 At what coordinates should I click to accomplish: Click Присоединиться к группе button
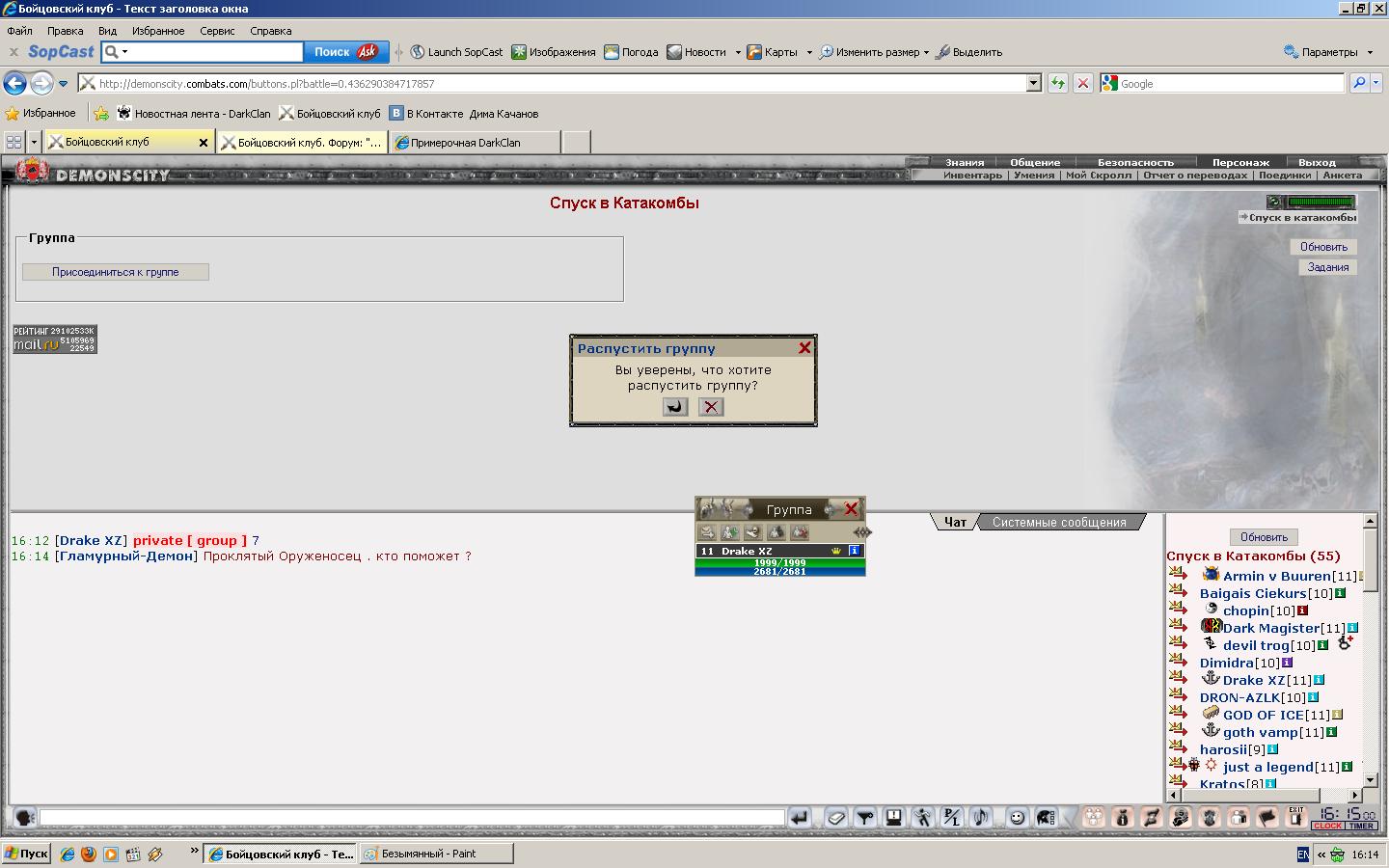[116, 272]
